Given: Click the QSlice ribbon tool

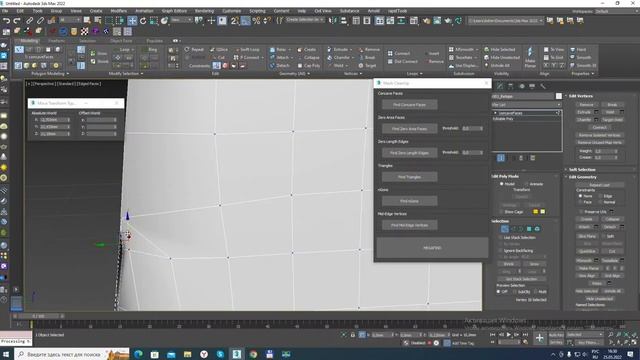Looking at the screenshot, I should tap(219, 49).
